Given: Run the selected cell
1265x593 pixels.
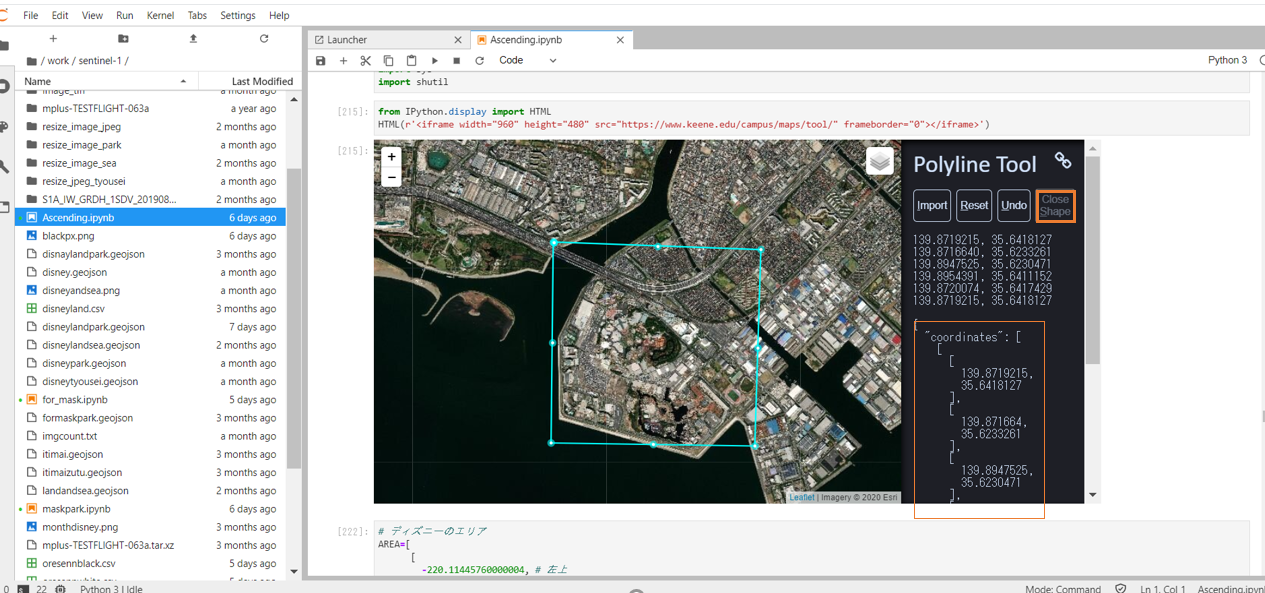Looking at the screenshot, I should (434, 60).
